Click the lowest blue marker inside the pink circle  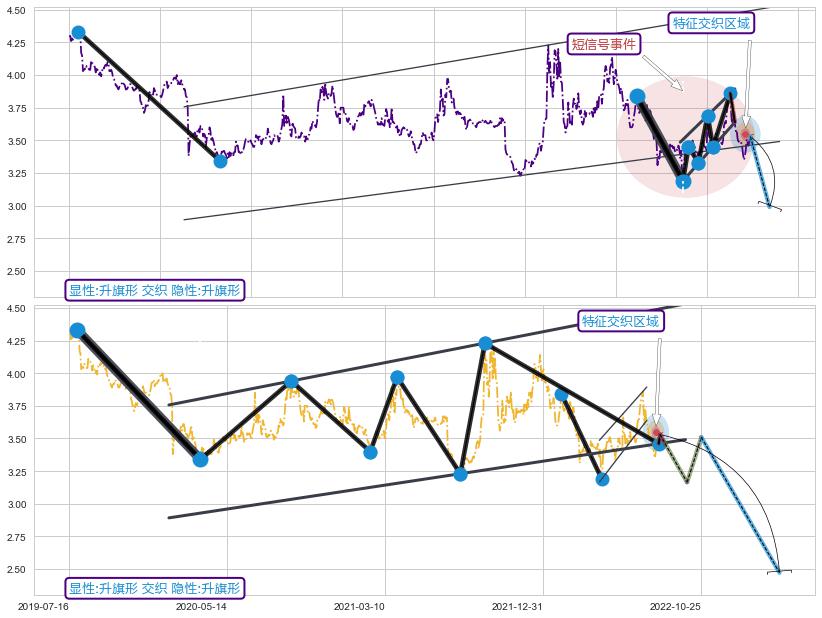[683, 181]
